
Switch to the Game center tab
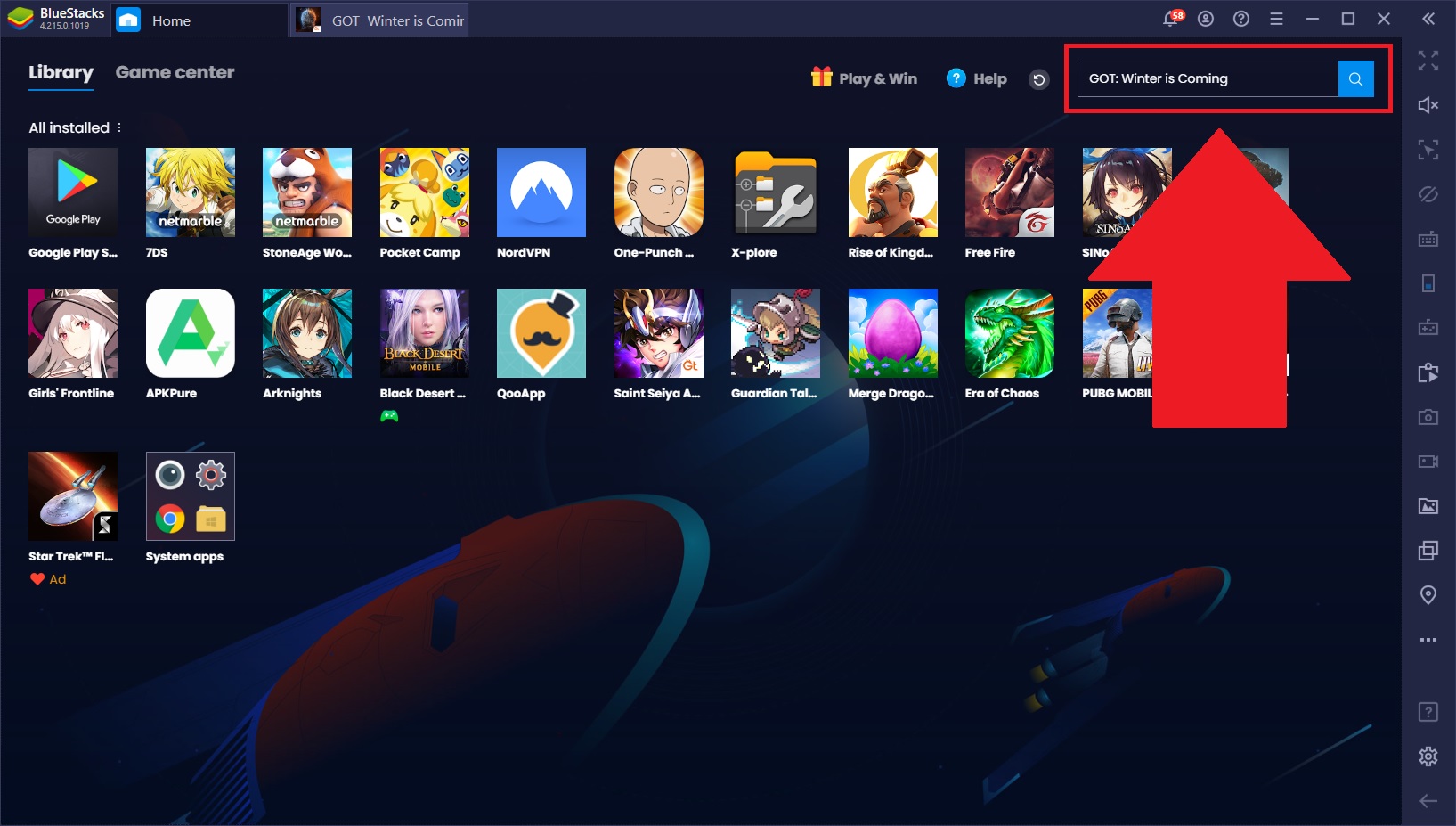tap(175, 72)
